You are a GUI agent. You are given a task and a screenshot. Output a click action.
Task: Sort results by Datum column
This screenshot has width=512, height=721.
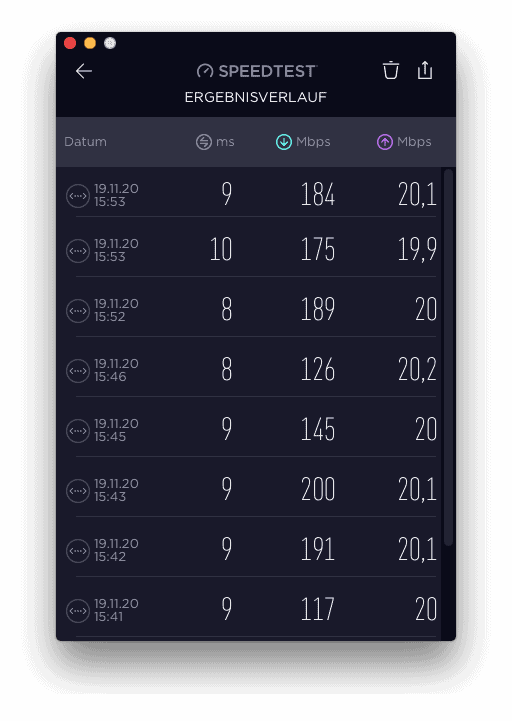pyautogui.click(x=85, y=142)
